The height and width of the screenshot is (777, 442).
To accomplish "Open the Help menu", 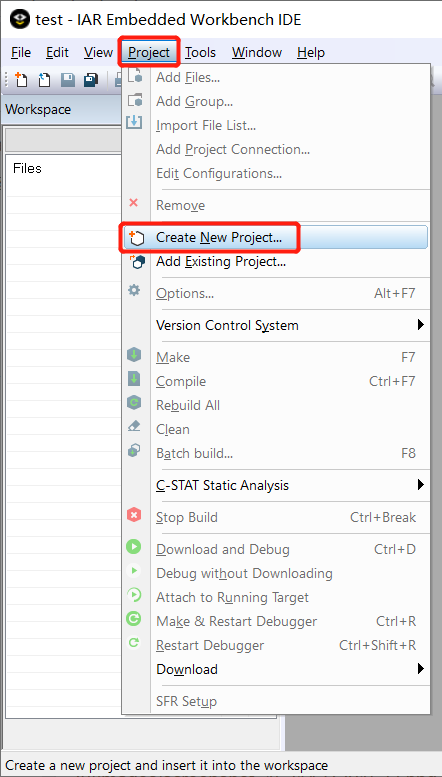I will click(311, 53).
